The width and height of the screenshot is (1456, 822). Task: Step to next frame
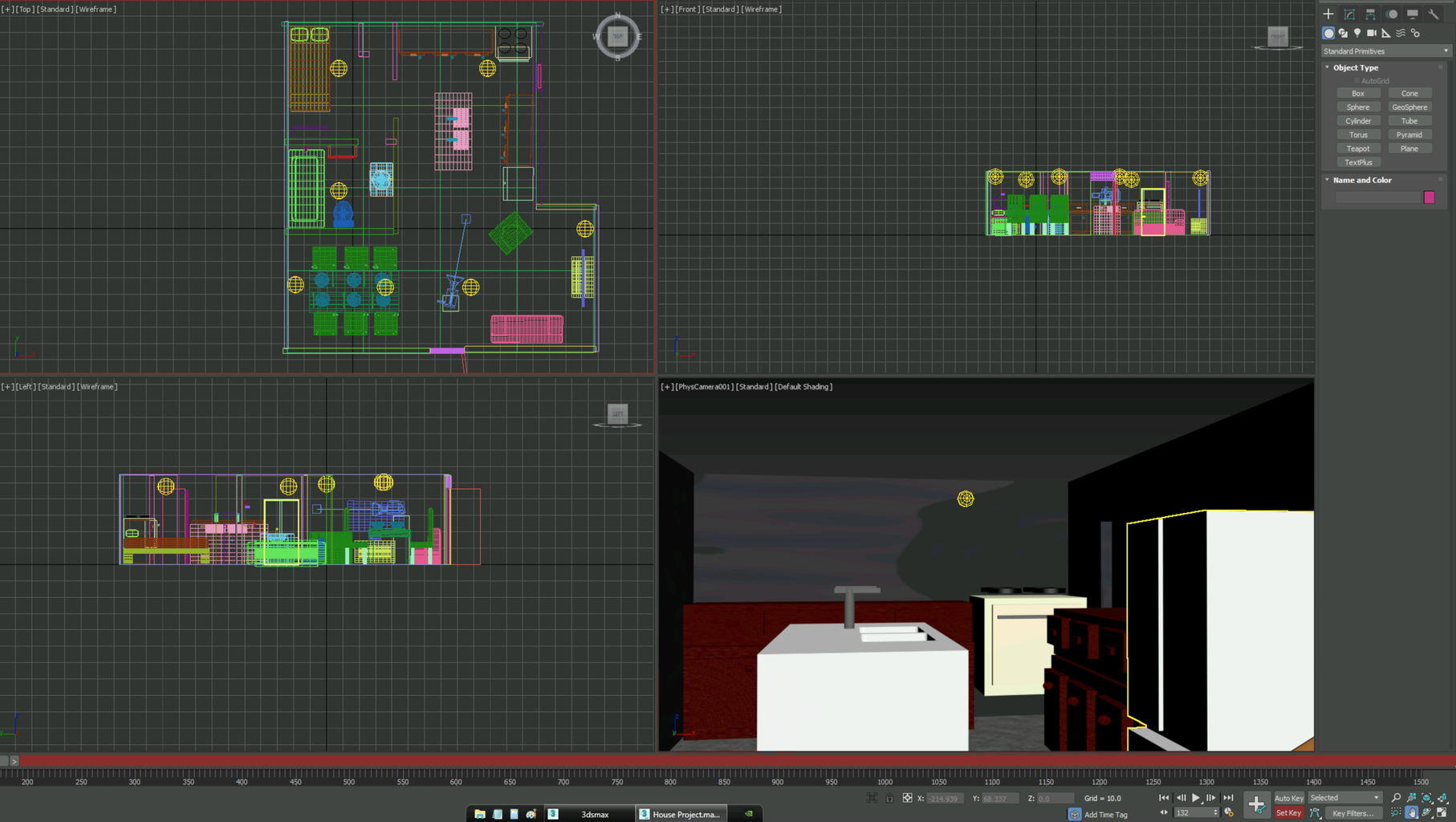click(x=1211, y=798)
